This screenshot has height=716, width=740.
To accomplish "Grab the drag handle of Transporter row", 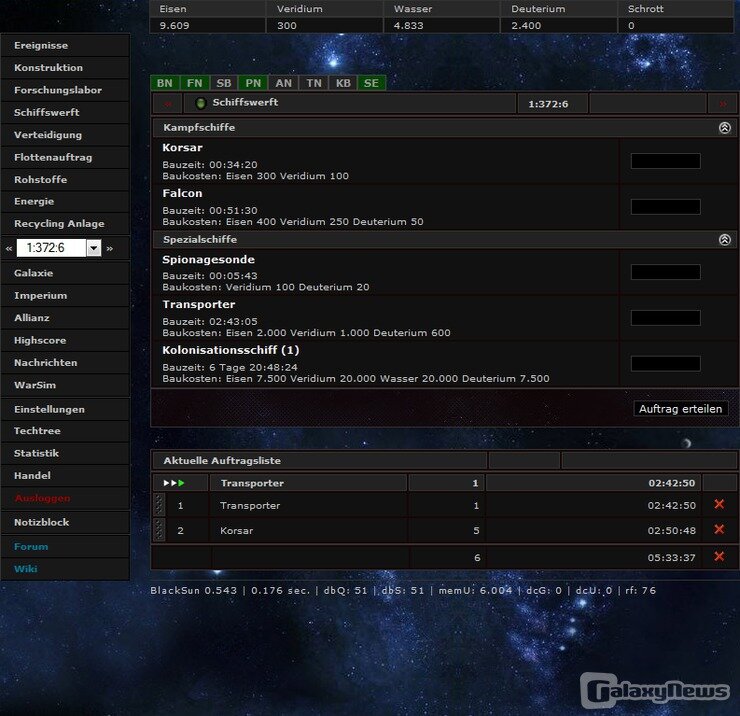I will click(160, 505).
